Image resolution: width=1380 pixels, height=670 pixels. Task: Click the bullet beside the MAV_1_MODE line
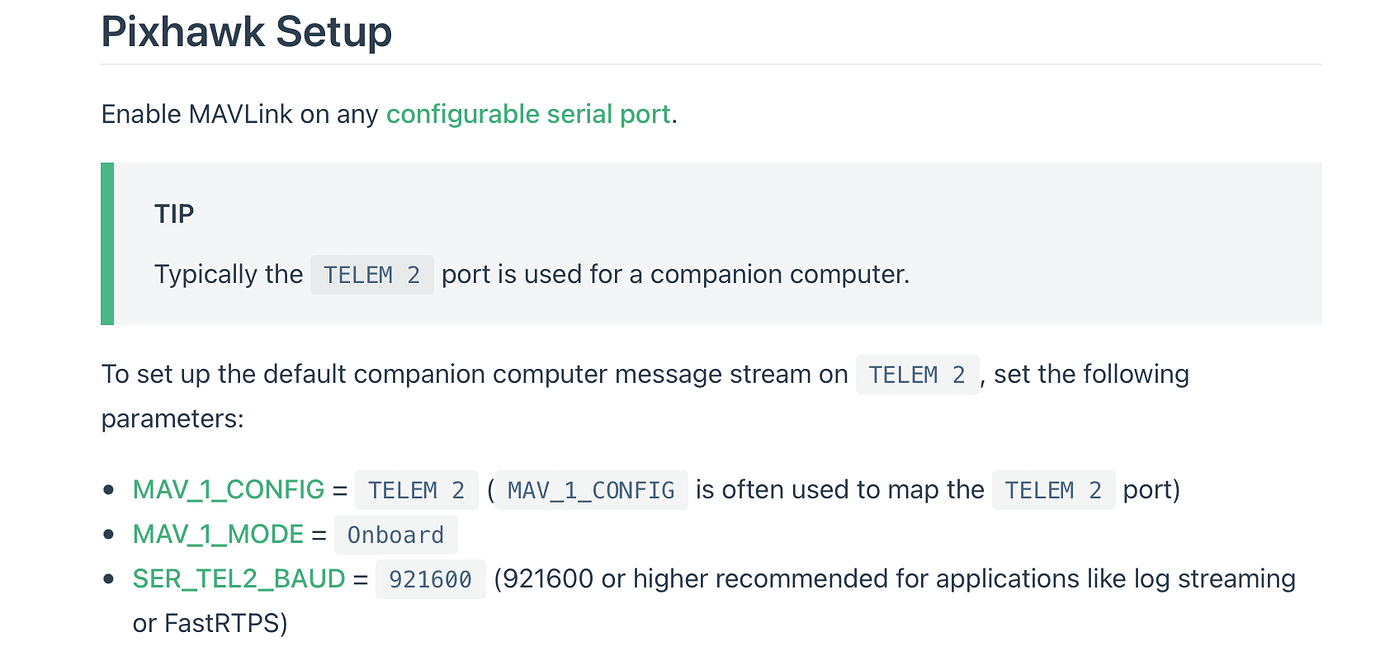coord(109,535)
